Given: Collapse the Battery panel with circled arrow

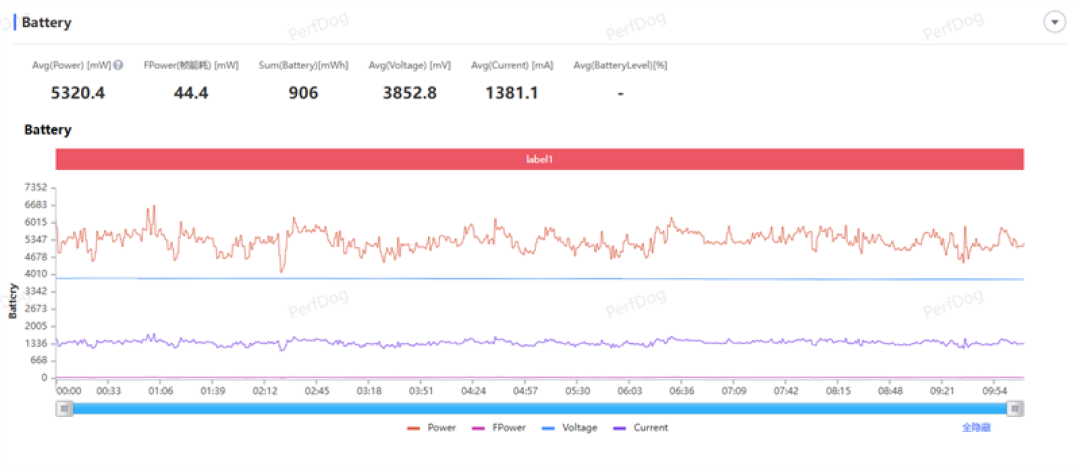Looking at the screenshot, I should 1055,22.
